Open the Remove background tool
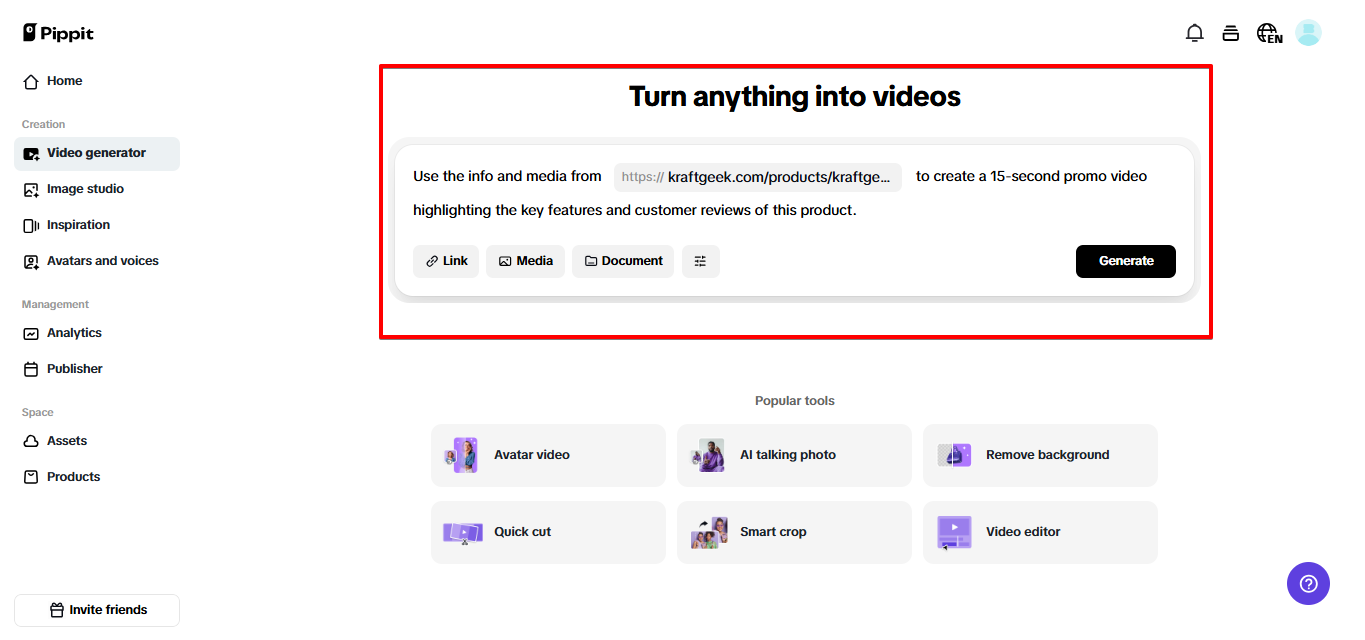The image size is (1365, 640). 1040,455
